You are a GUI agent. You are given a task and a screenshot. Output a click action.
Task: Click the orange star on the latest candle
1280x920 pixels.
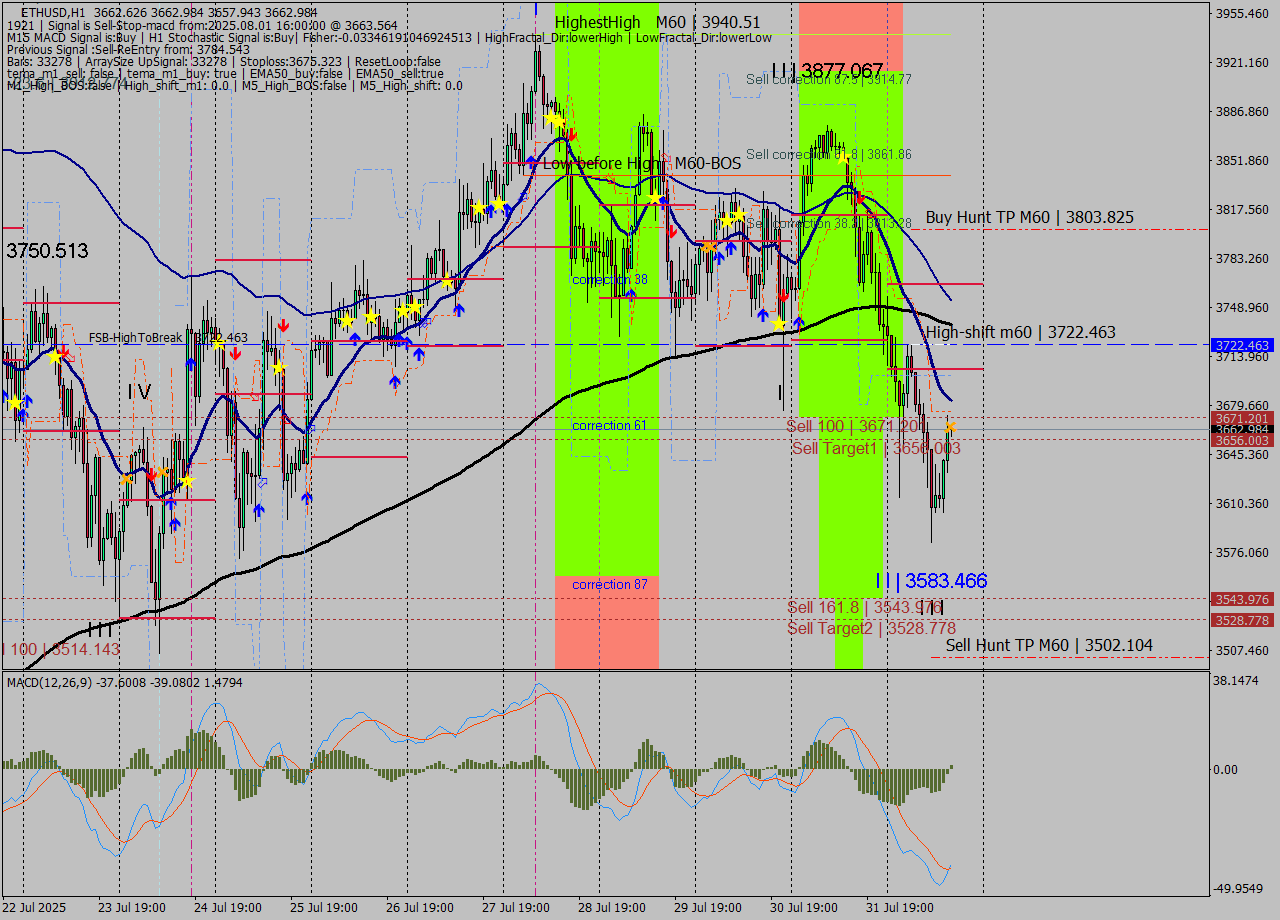950,427
